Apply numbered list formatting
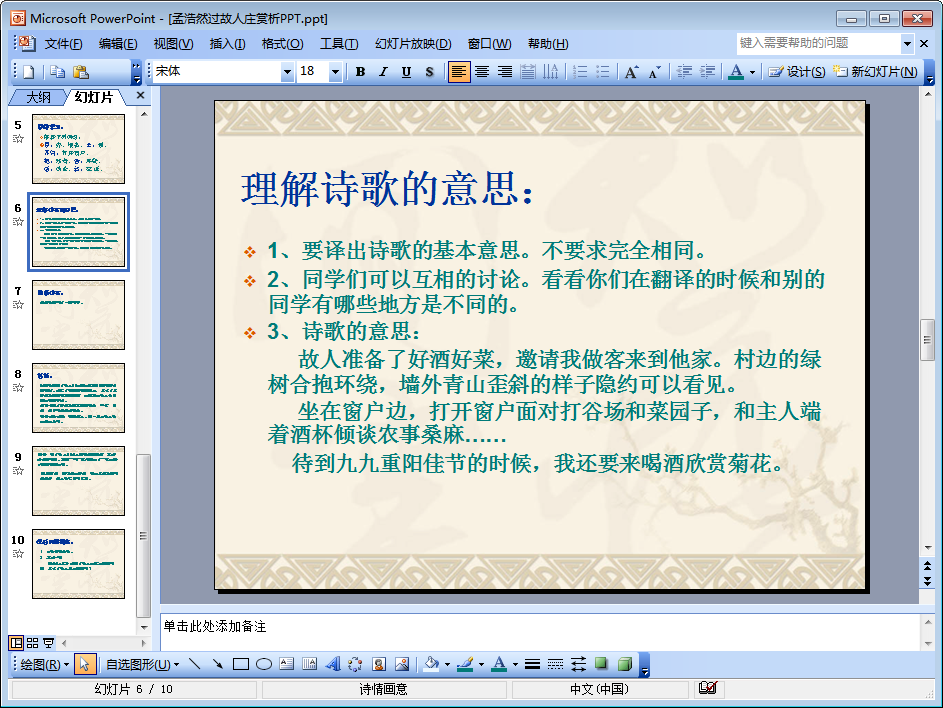The width and height of the screenshot is (943, 708). (580, 72)
